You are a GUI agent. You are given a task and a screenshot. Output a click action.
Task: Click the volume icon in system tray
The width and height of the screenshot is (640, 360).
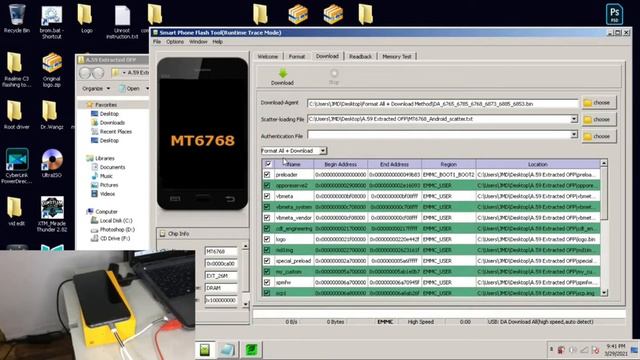[x=573, y=350]
